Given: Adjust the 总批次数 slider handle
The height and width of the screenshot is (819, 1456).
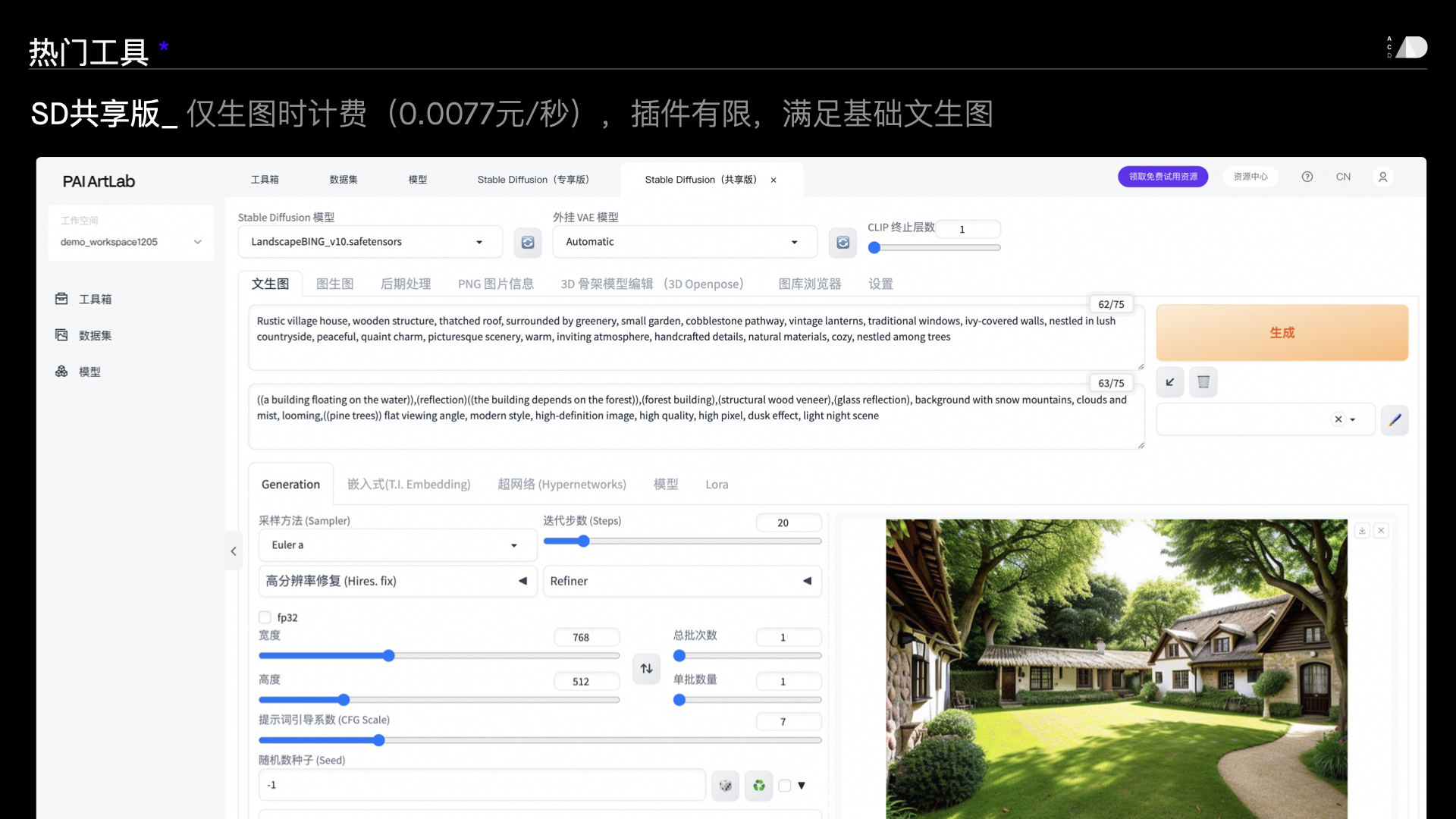Looking at the screenshot, I should 679,655.
